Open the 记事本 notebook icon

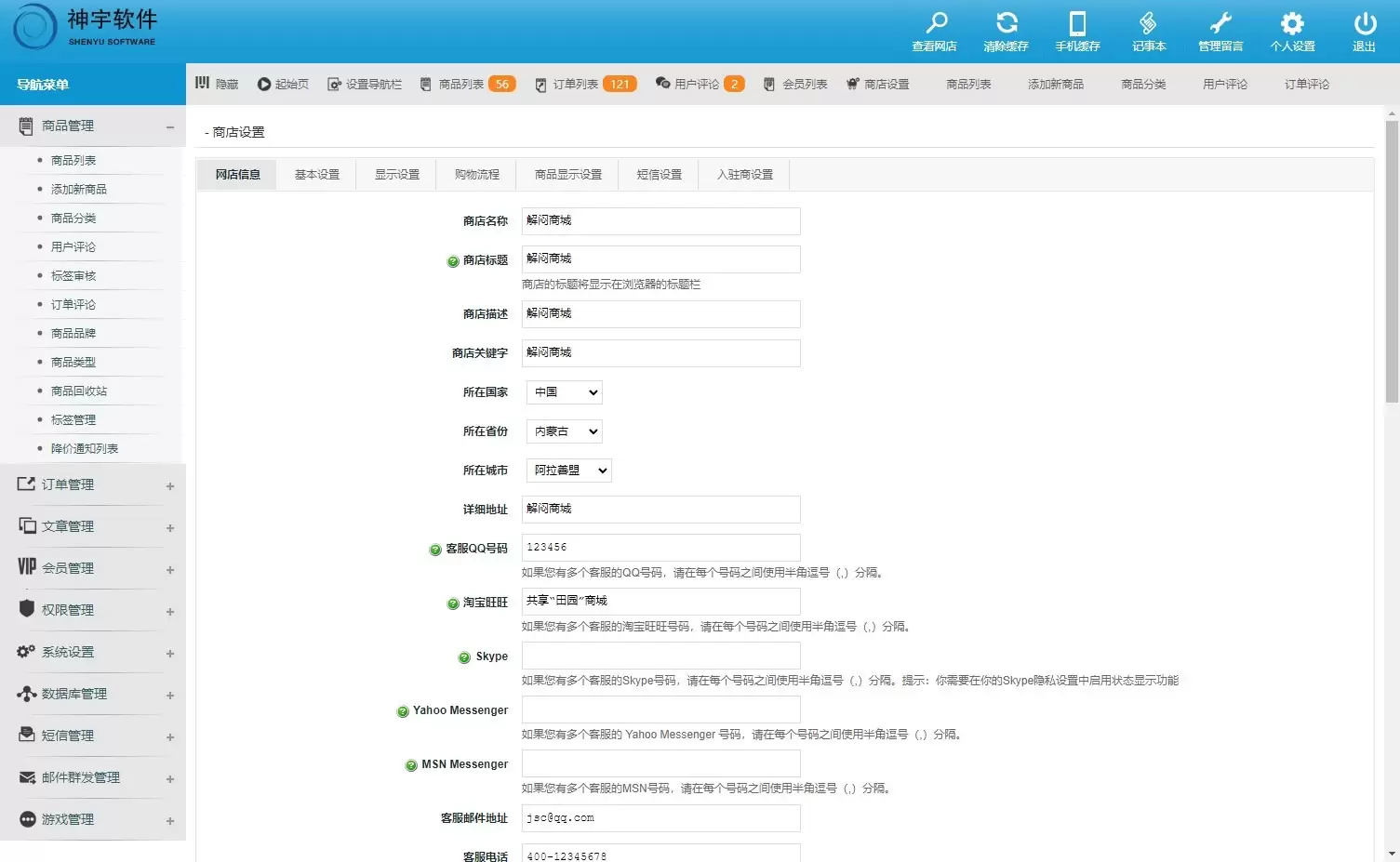click(x=1149, y=23)
